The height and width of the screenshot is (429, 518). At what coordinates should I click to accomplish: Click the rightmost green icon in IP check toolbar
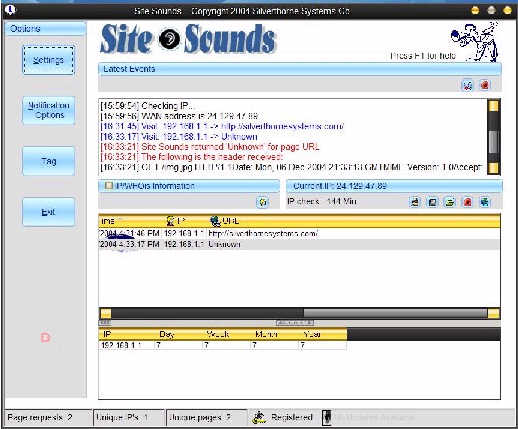click(485, 202)
